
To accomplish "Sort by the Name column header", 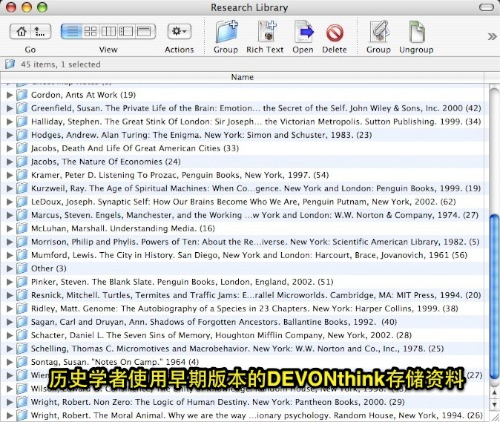I will (242, 77).
